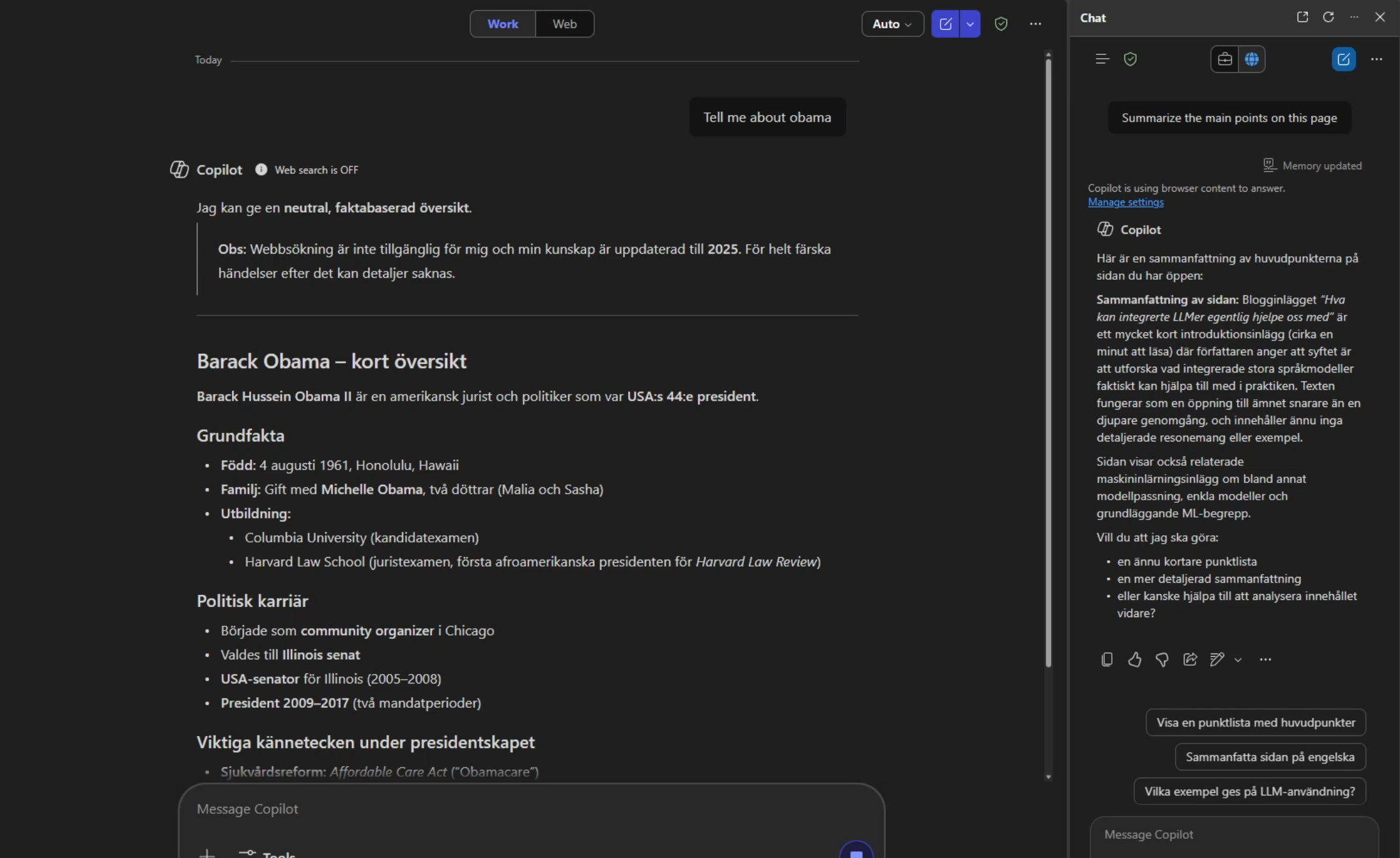Viewport: 1400px width, 858px height.
Task: Choose Sammanfatta sidan på engelska suggestion
Action: tap(1270, 757)
